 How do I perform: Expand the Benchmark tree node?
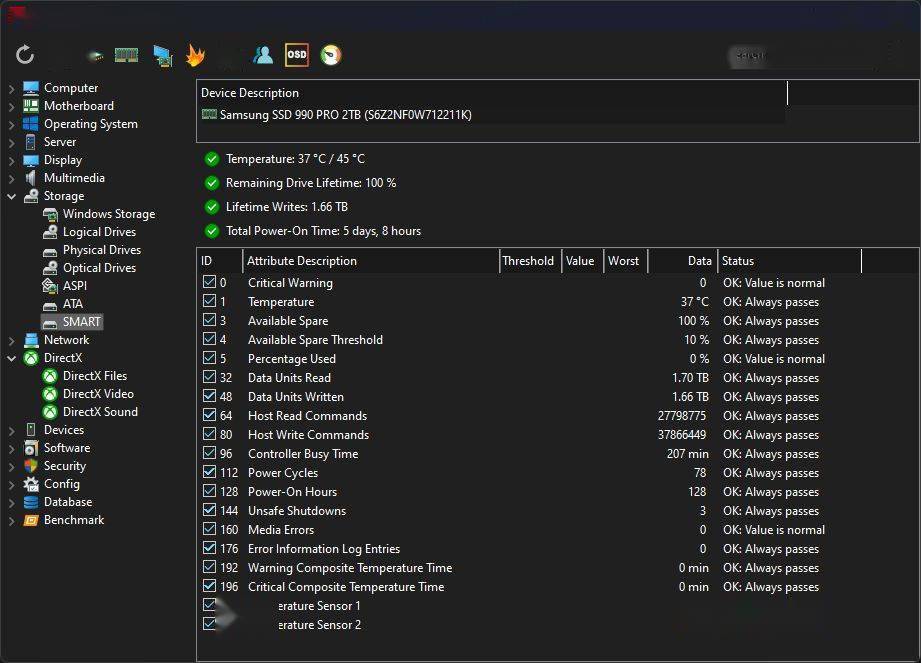click(x=12, y=520)
